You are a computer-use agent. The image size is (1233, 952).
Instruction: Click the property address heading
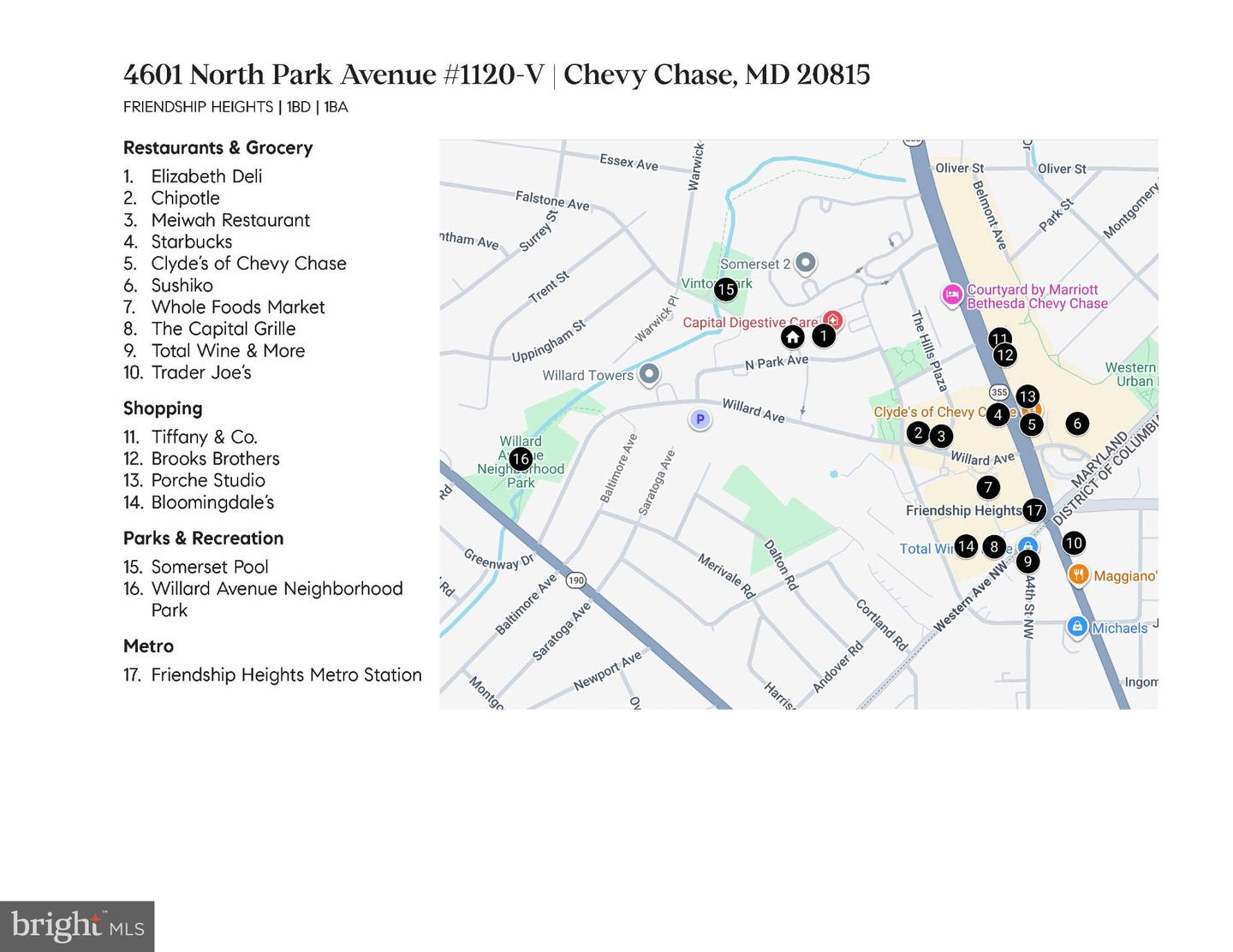[497, 74]
